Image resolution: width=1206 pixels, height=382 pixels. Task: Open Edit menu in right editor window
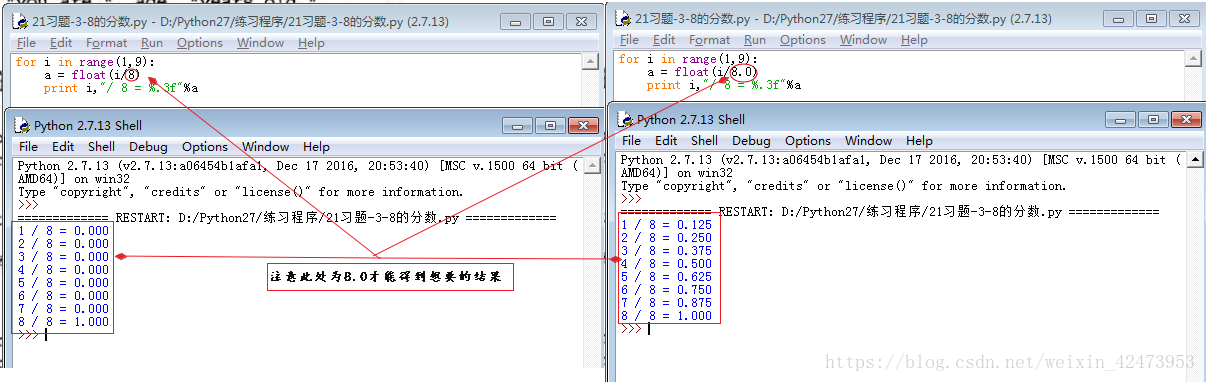664,40
